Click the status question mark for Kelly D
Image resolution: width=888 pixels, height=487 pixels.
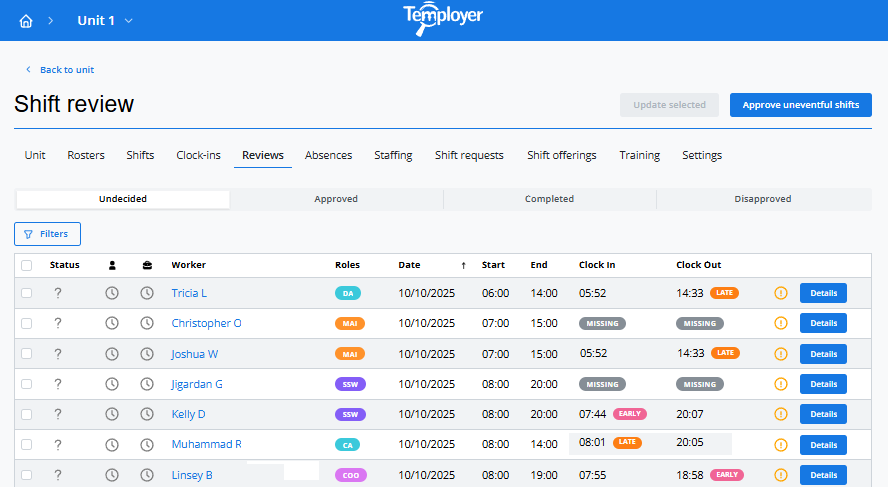pos(58,414)
